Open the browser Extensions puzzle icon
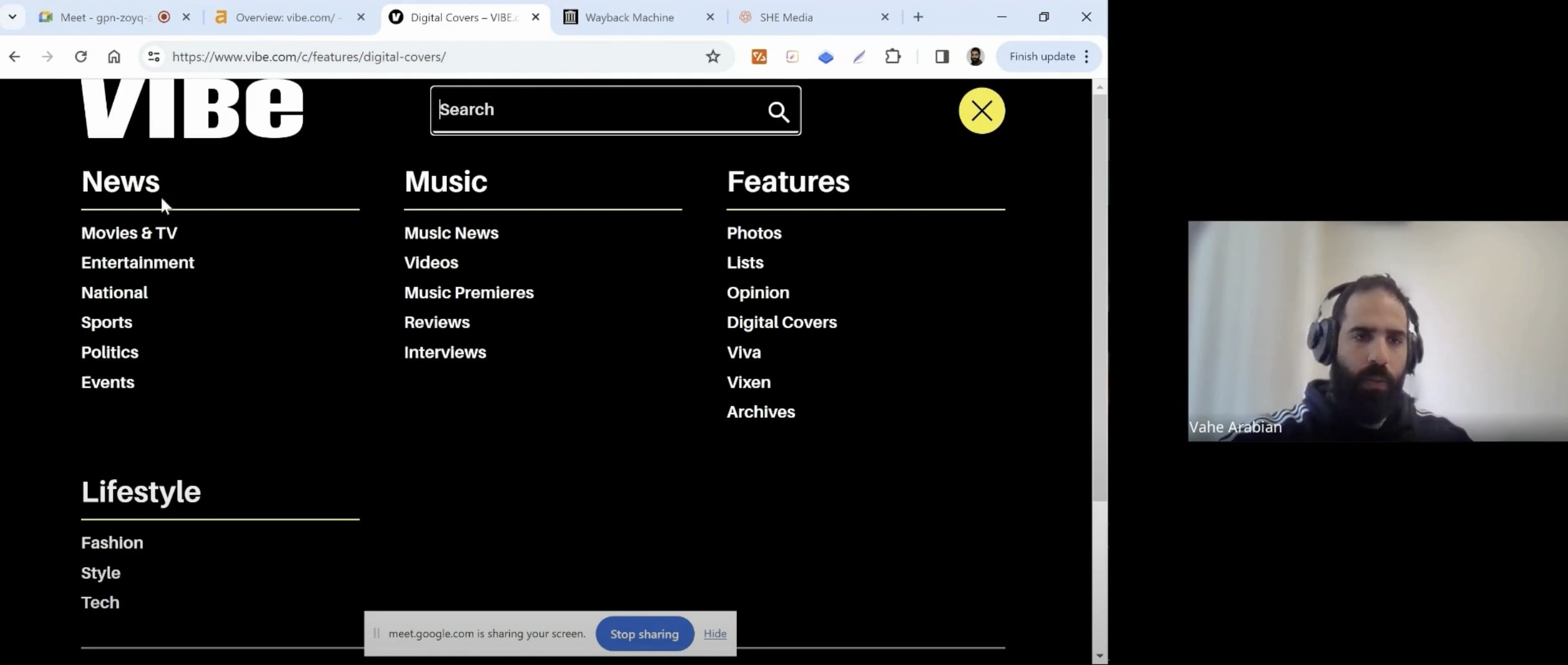 (892, 56)
